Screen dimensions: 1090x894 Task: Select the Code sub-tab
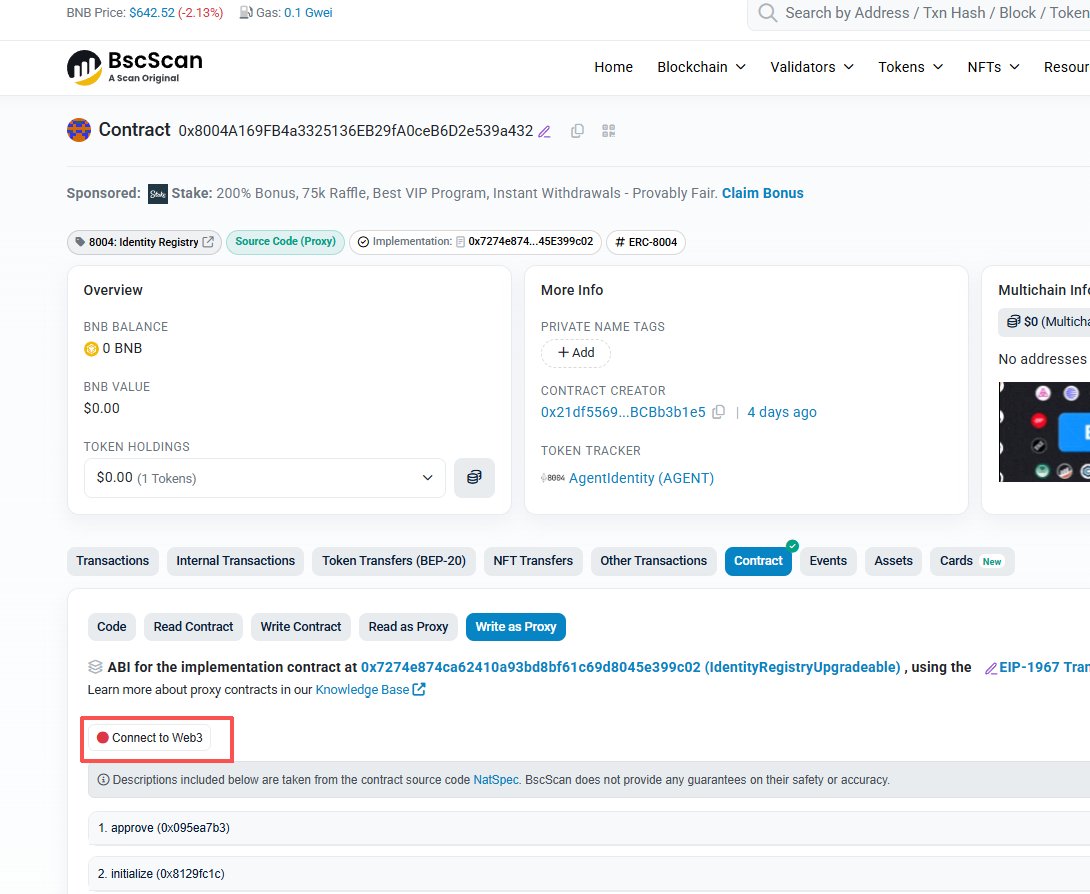click(112, 627)
